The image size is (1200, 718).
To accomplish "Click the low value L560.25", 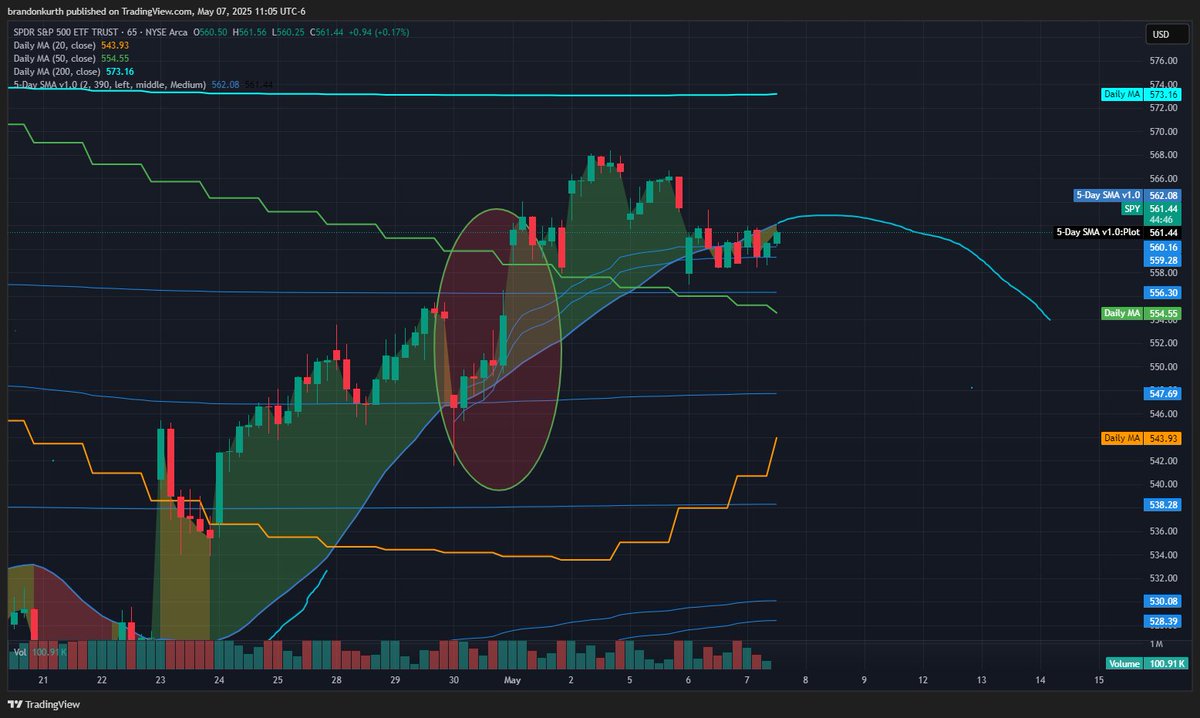I will (287, 33).
